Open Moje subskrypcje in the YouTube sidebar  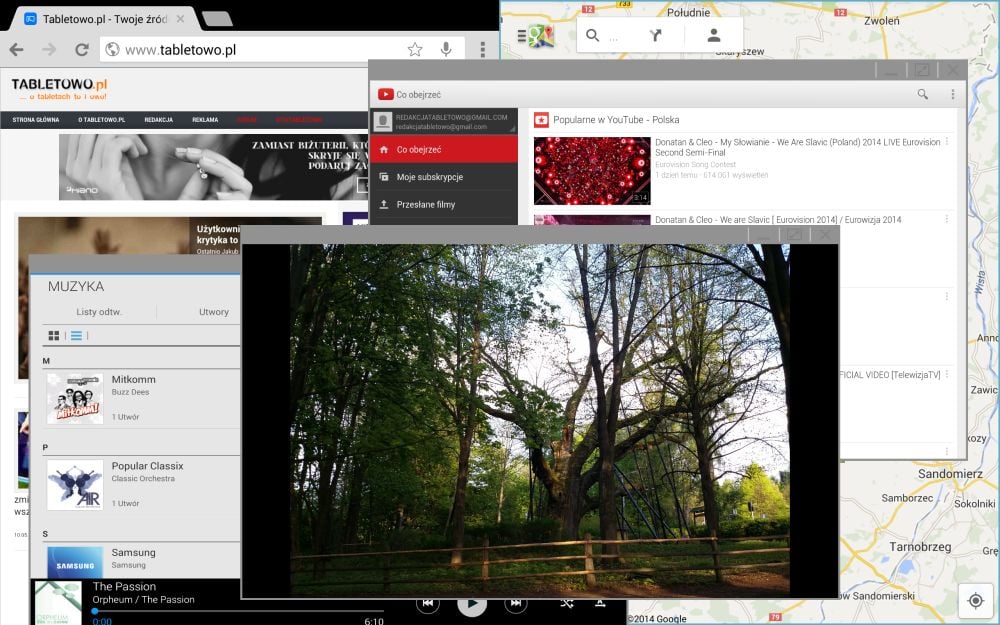[x=445, y=177]
